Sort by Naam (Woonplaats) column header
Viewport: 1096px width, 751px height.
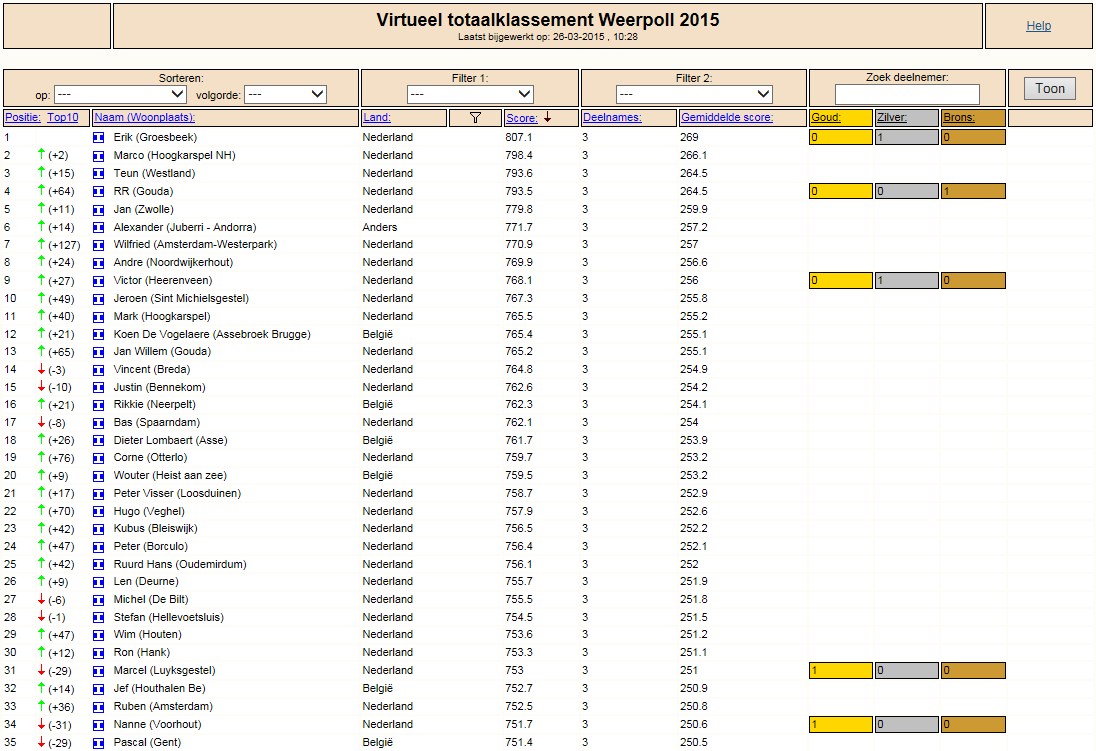145,117
